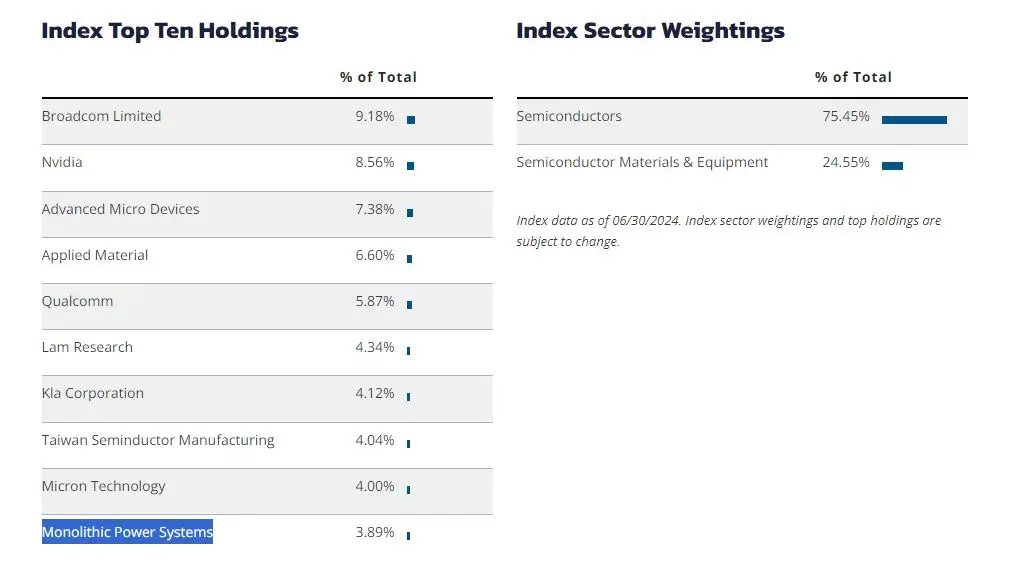Click the Qualcomm holding label
This screenshot has height=573, width=1015.
pos(77,301)
